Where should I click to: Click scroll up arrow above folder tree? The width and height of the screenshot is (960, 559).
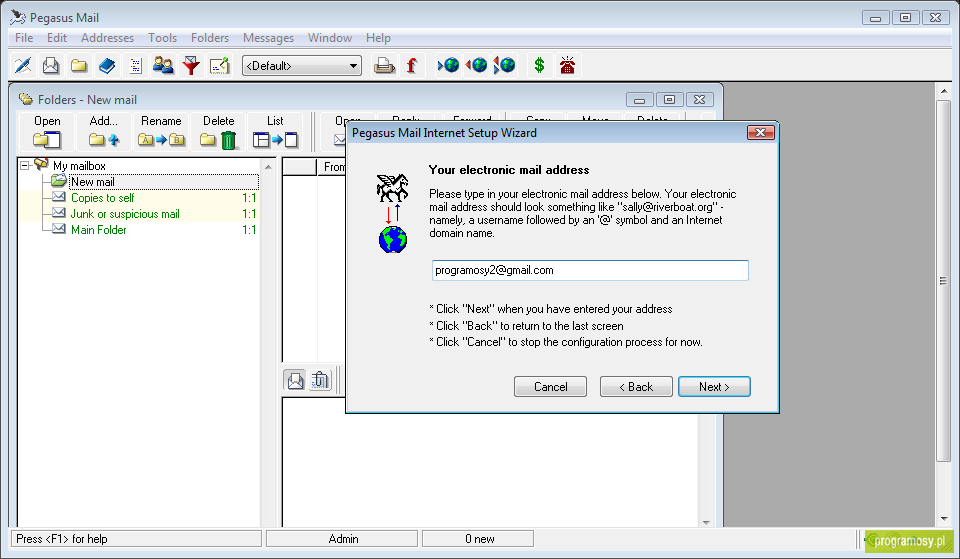[268, 167]
